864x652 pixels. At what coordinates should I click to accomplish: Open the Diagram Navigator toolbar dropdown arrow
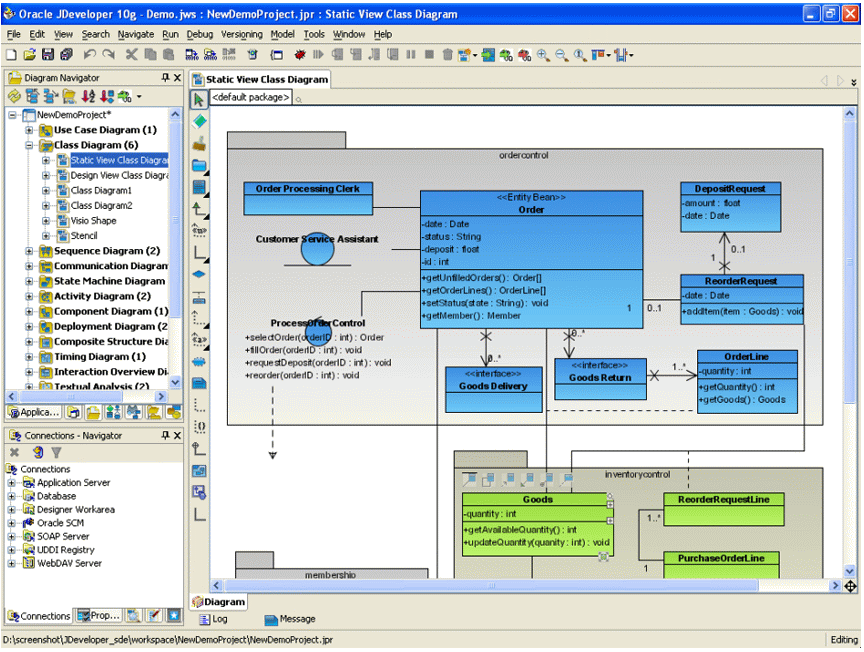pos(139,97)
